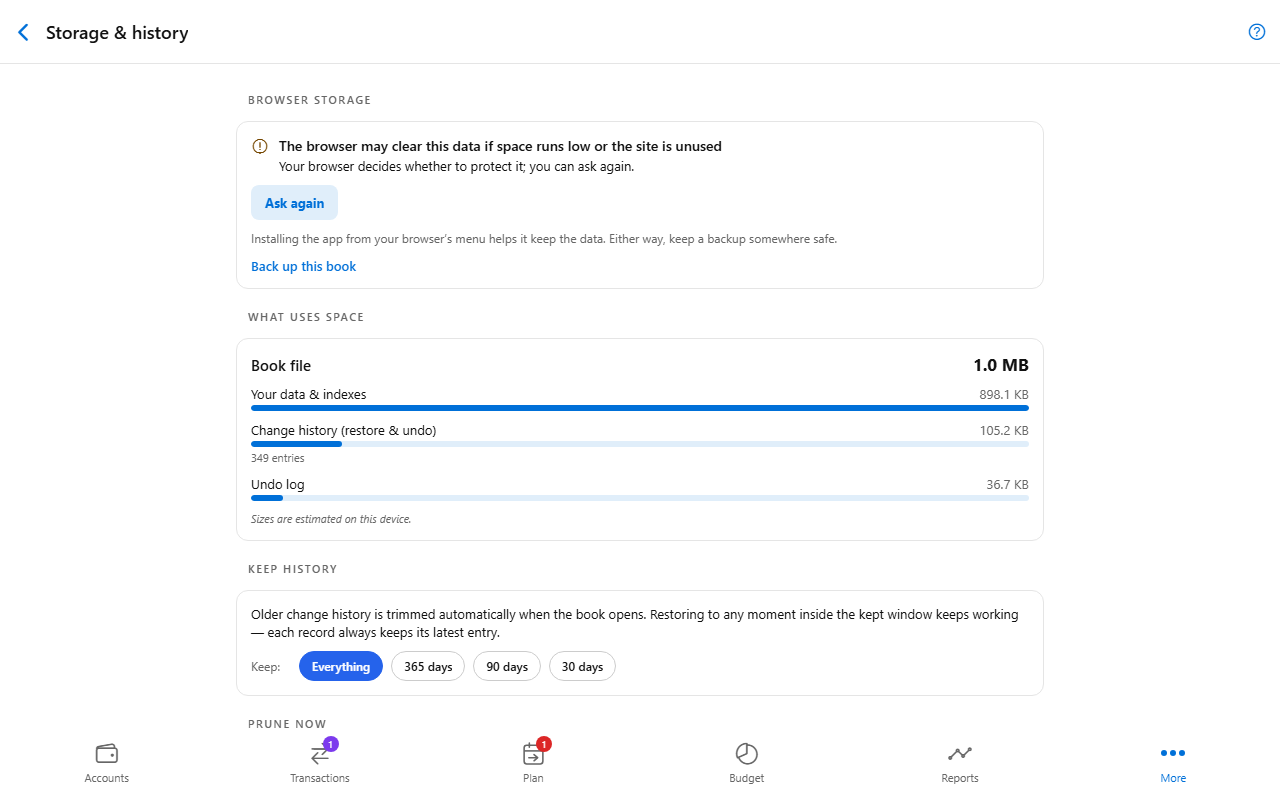Image resolution: width=1280 pixels, height=800 pixels.
Task: Click the Sizes are estimated note
Action: point(331,519)
